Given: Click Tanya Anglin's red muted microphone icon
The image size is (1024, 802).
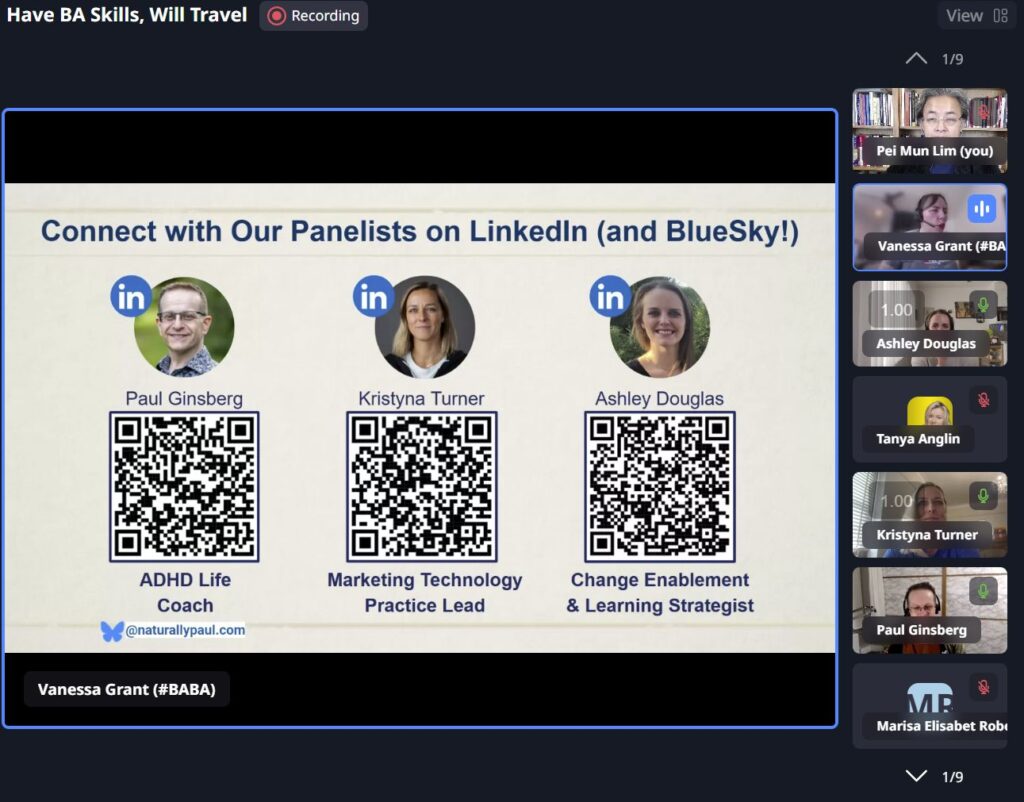Looking at the screenshot, I should pos(983,400).
